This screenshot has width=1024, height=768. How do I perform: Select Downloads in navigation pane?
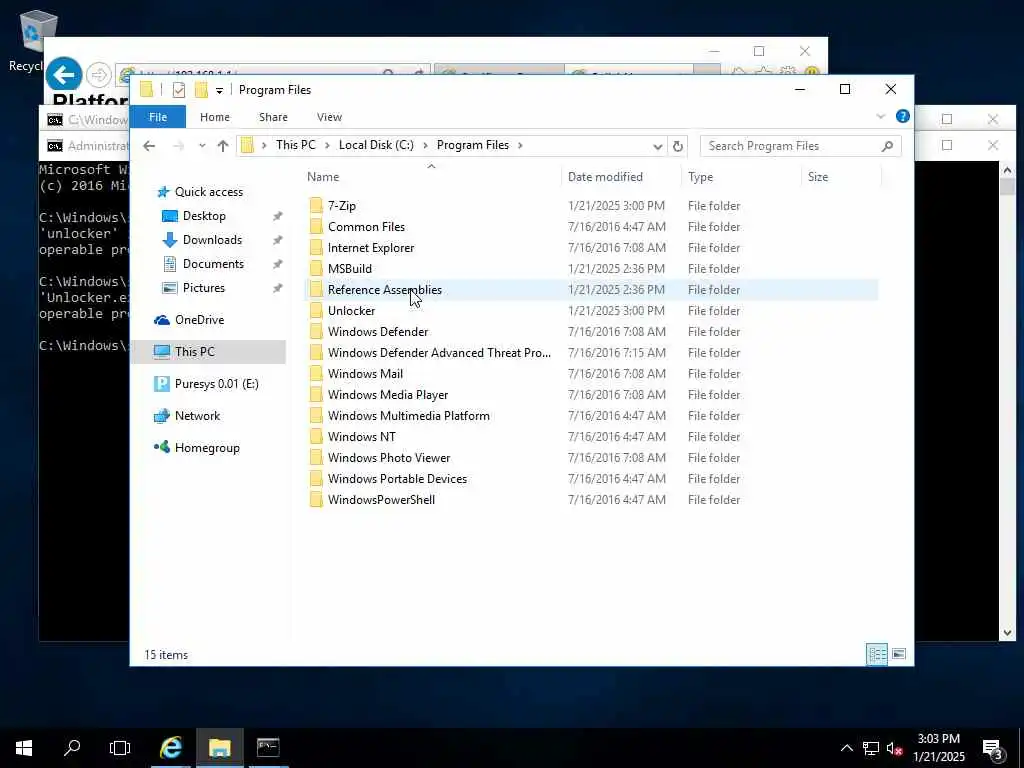[212, 240]
